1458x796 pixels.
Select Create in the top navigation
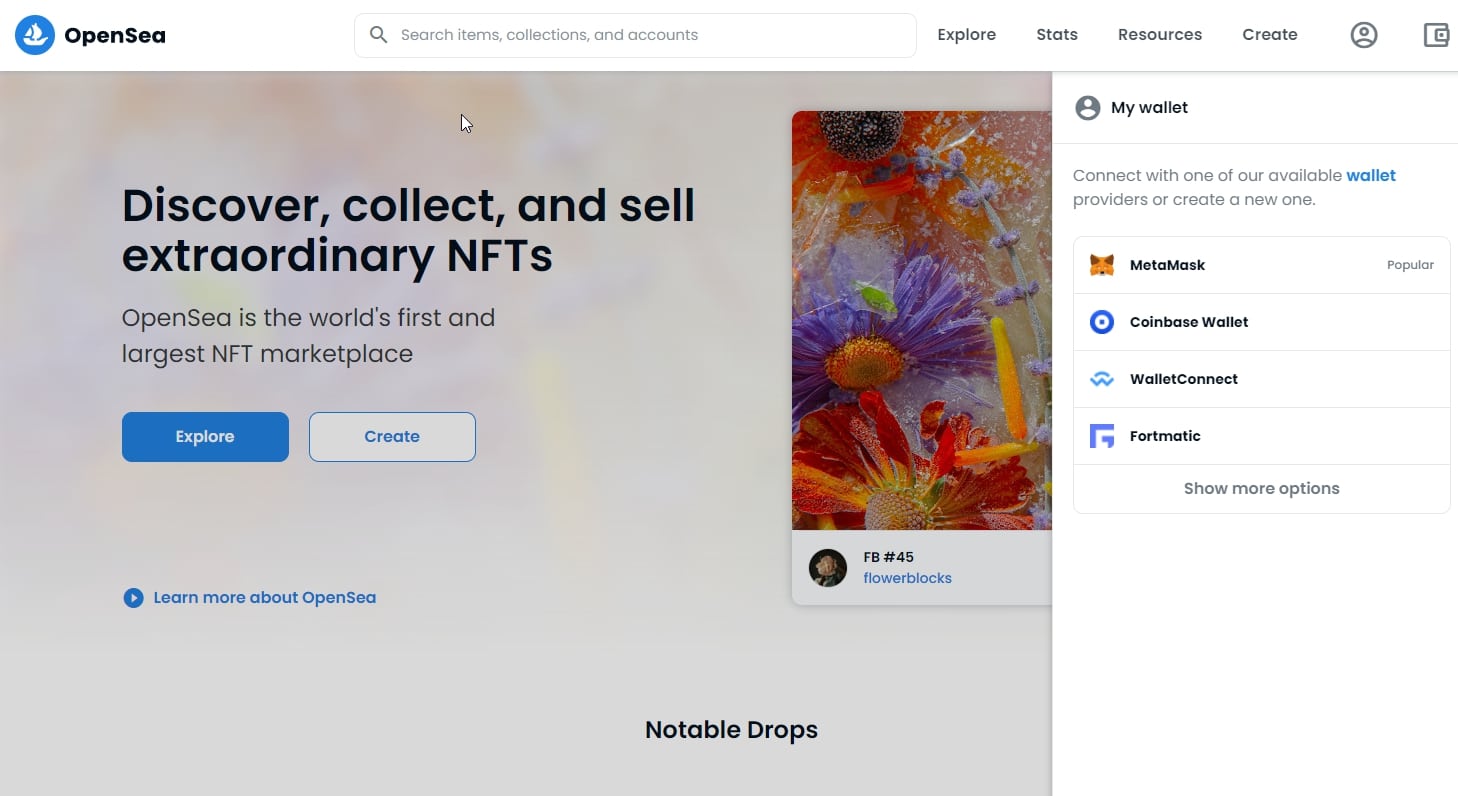(1270, 35)
